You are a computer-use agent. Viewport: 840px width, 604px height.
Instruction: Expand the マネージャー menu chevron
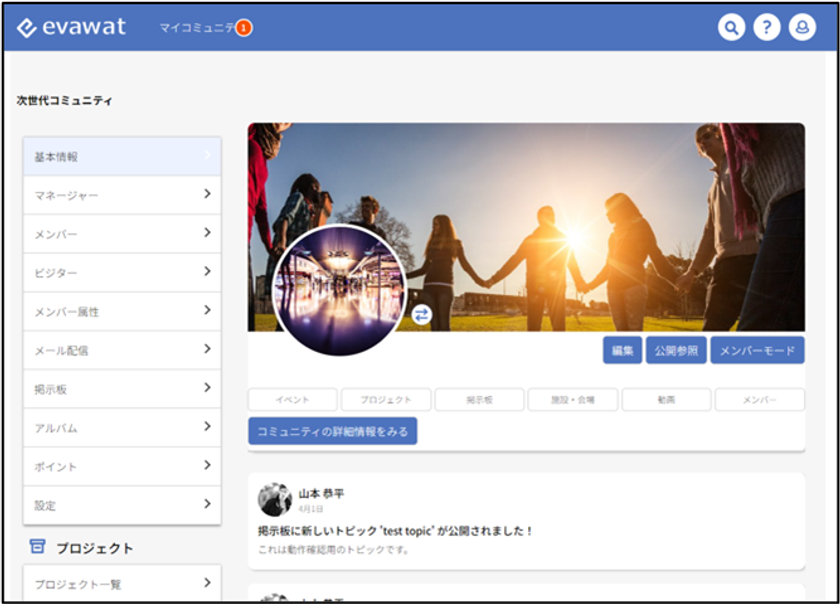pos(207,194)
